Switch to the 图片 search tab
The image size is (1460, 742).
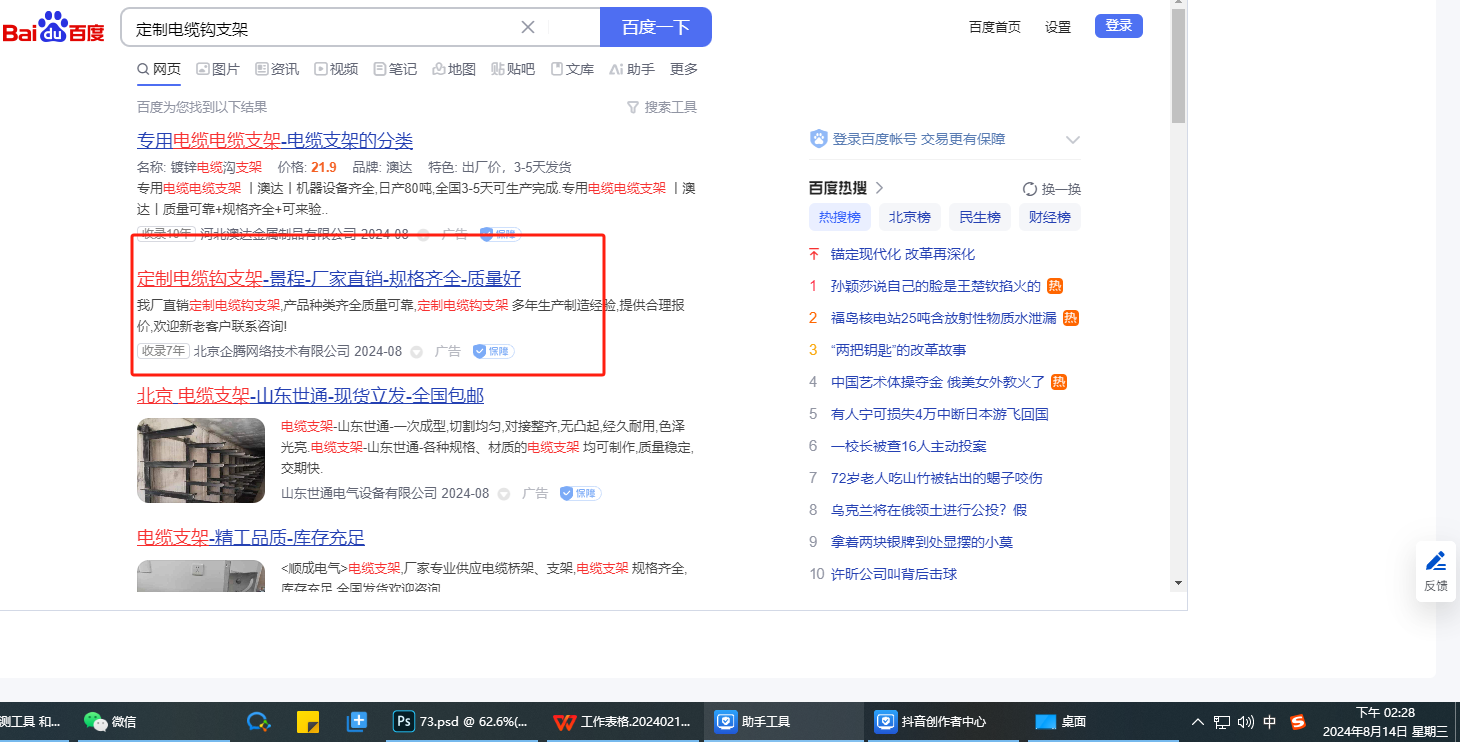[218, 69]
